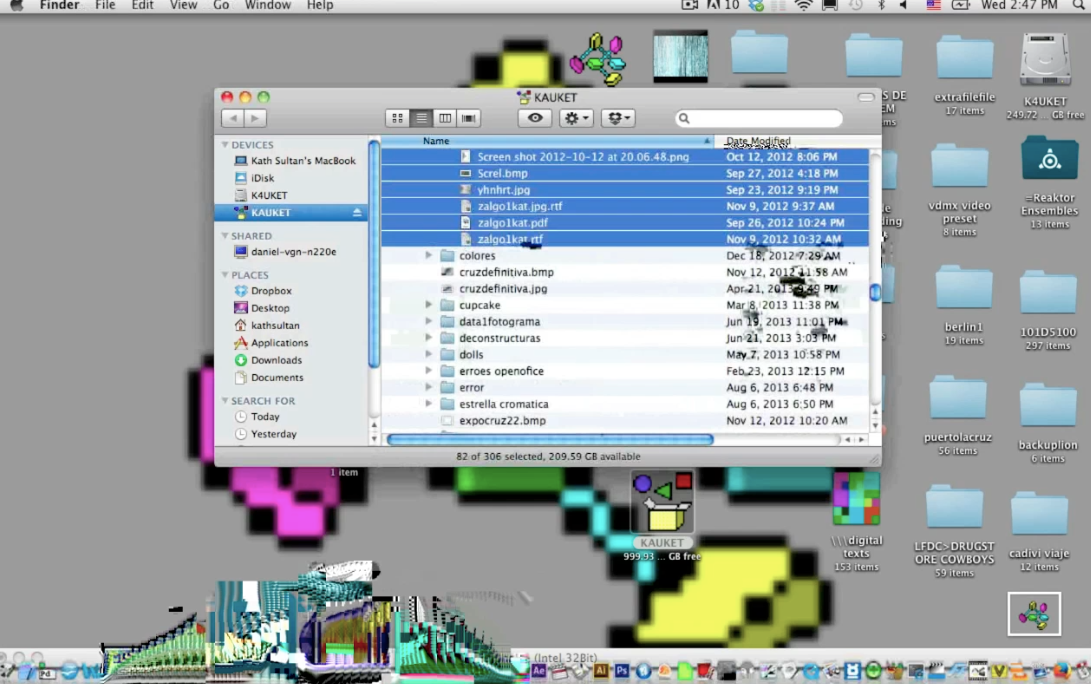
Task: Switch Finder to column view
Action: tap(445, 118)
